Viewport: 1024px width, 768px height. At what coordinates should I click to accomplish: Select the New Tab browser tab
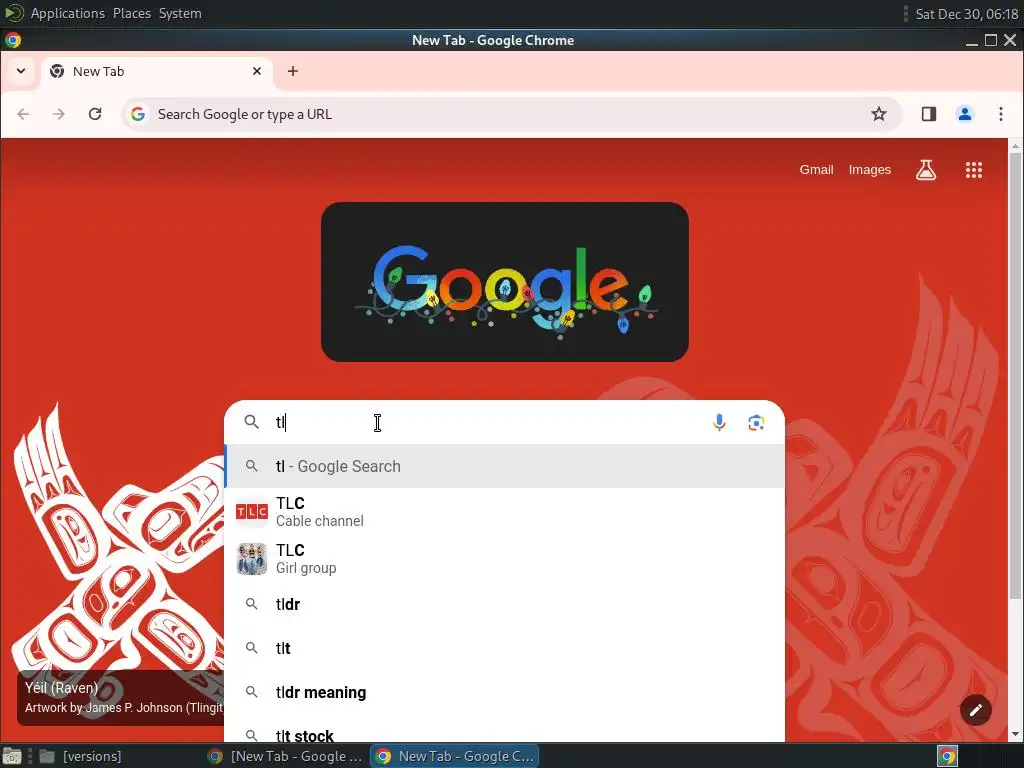[157, 71]
